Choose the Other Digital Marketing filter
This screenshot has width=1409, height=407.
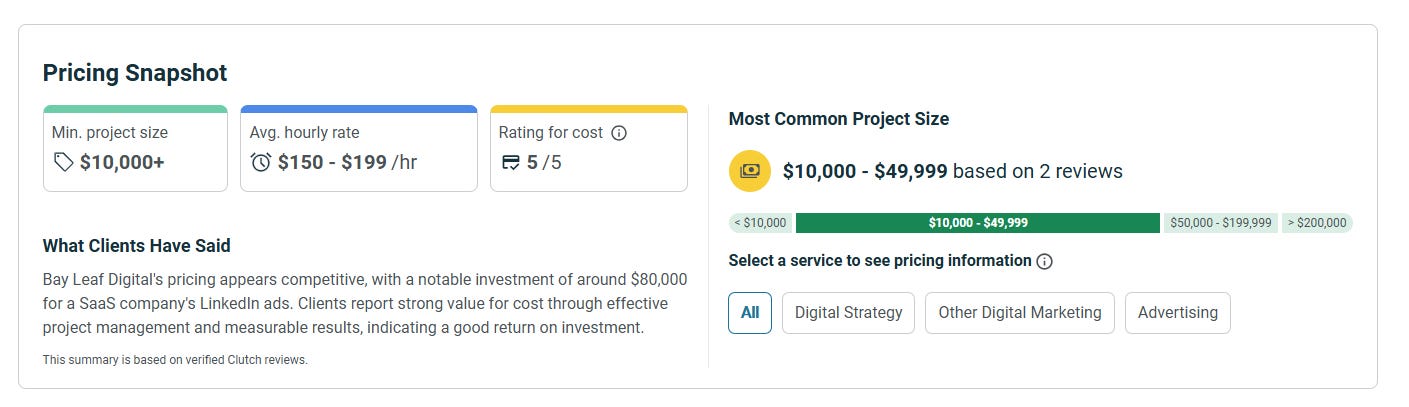tap(1019, 313)
